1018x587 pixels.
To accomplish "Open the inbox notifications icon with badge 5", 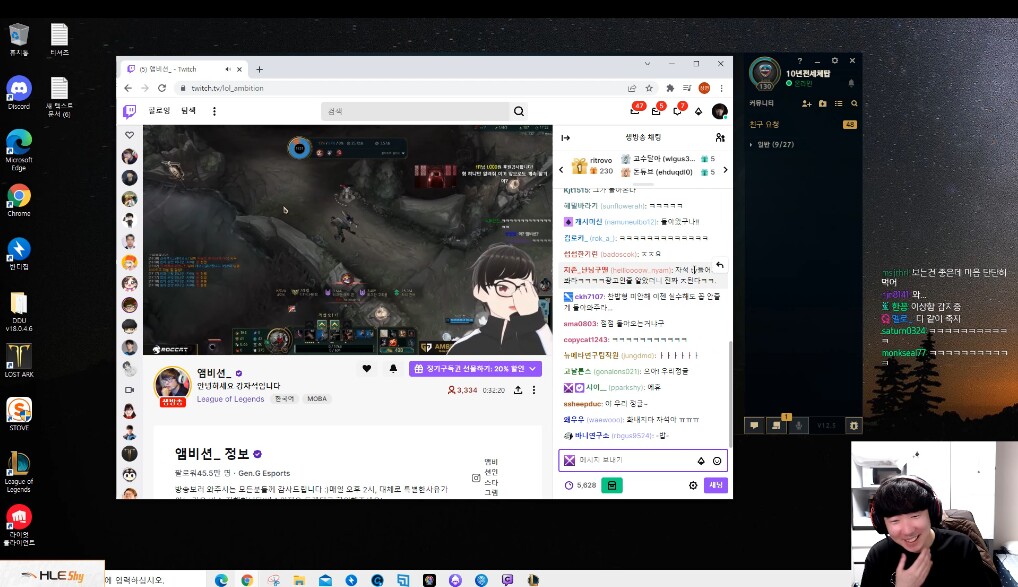I will 656,110.
